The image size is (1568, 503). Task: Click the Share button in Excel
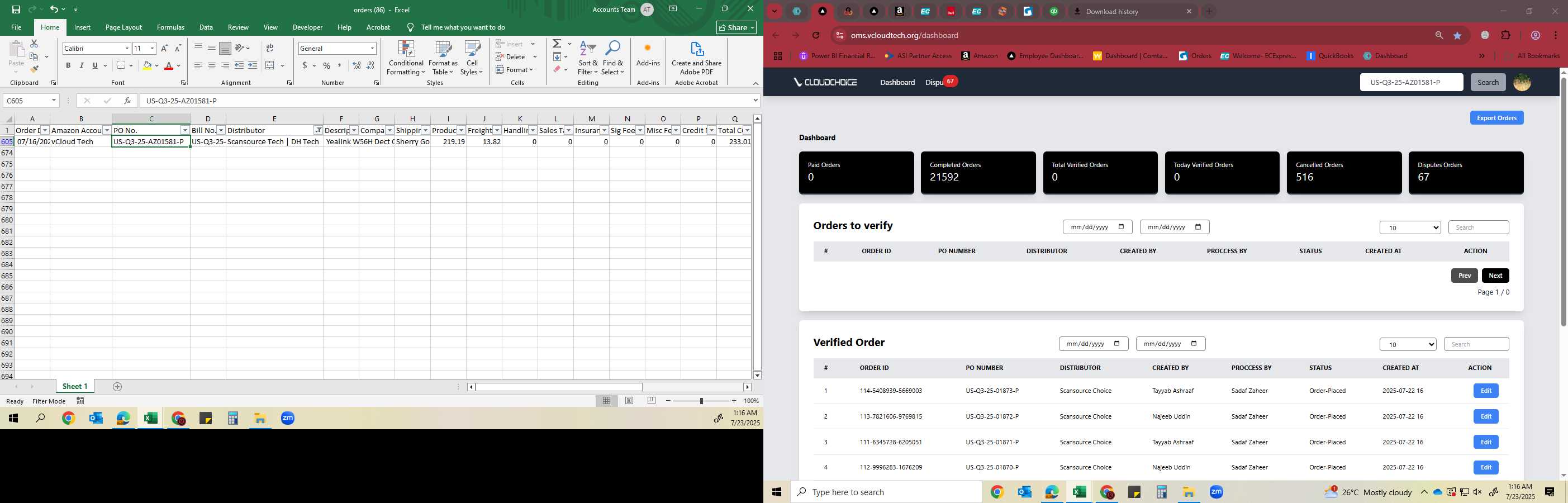pyautogui.click(x=737, y=27)
